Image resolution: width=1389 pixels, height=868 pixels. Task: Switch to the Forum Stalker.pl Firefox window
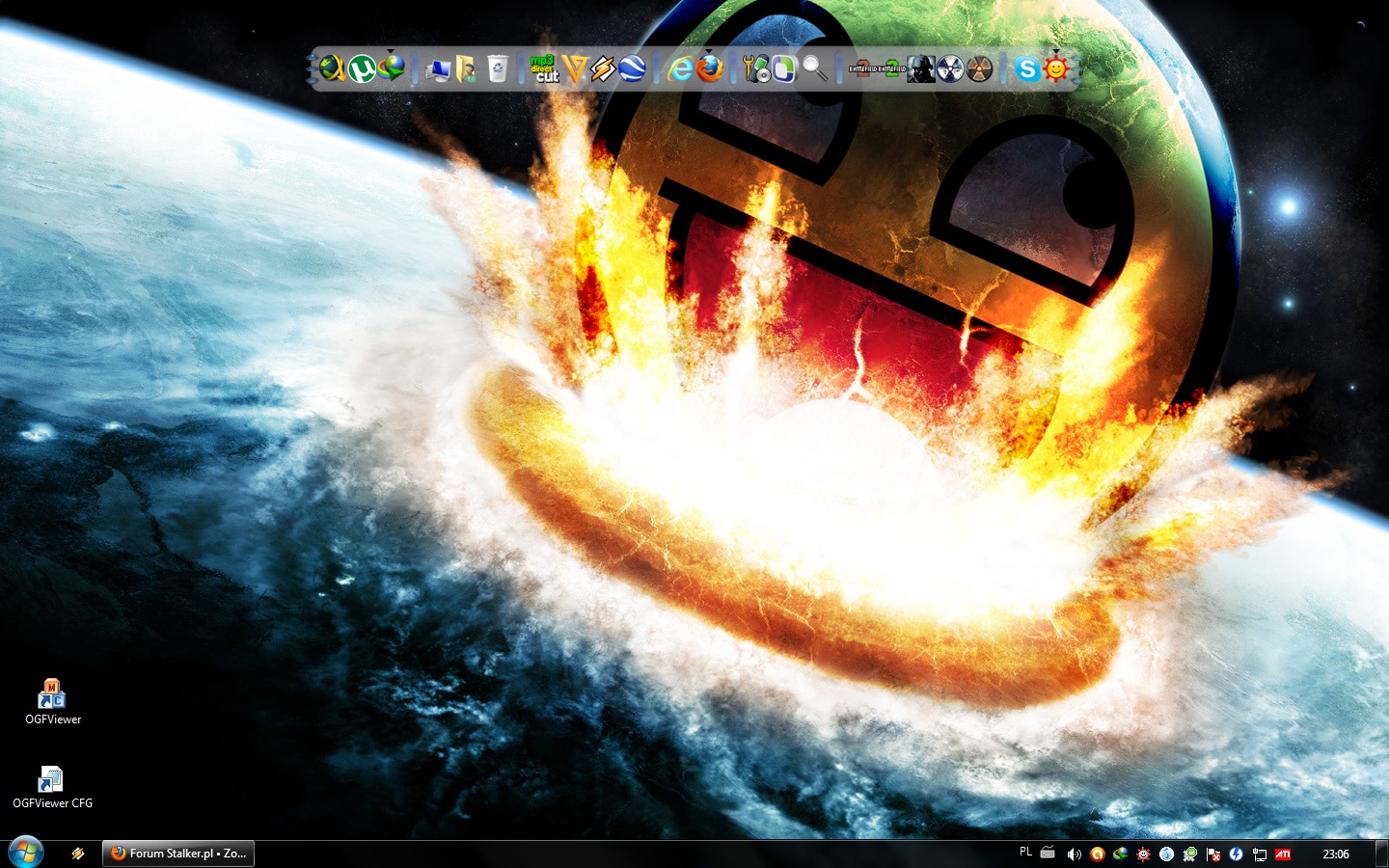pyautogui.click(x=178, y=854)
